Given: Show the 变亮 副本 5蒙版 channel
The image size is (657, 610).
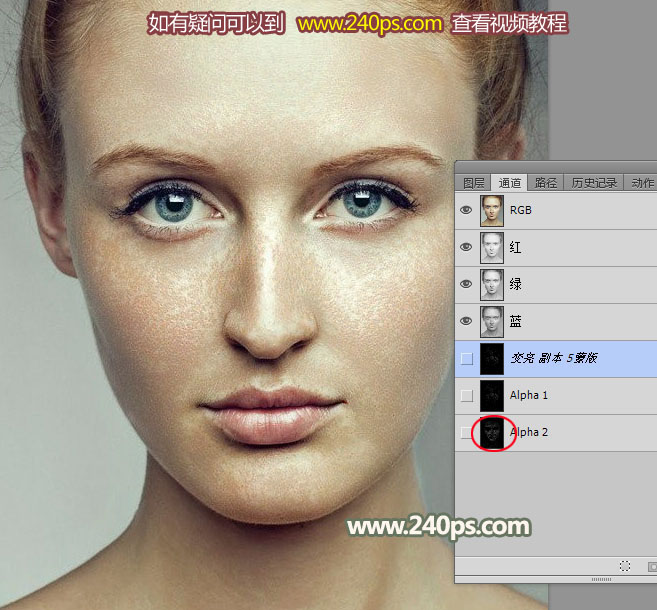Looking at the screenshot, I should coord(466,358).
